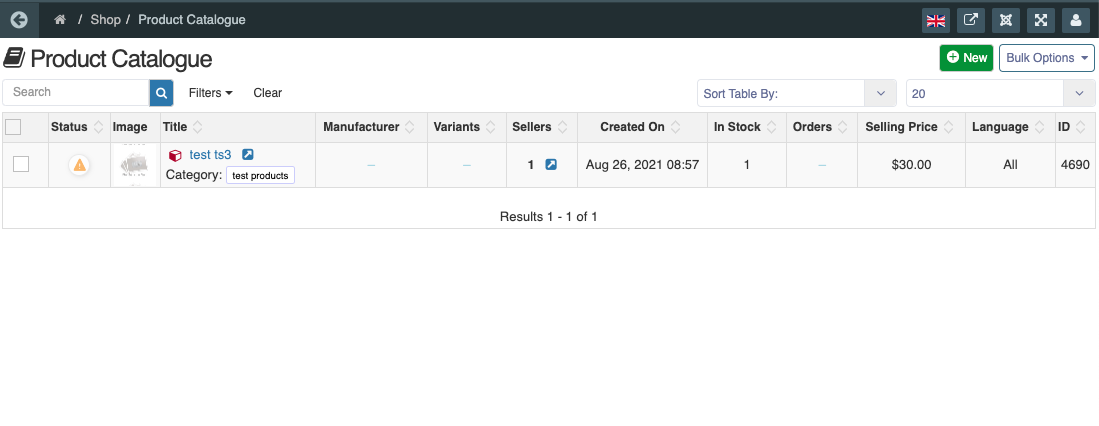Tick the select-all checkbox in table header
Image resolution: width=1099 pixels, height=426 pixels.
[13, 127]
